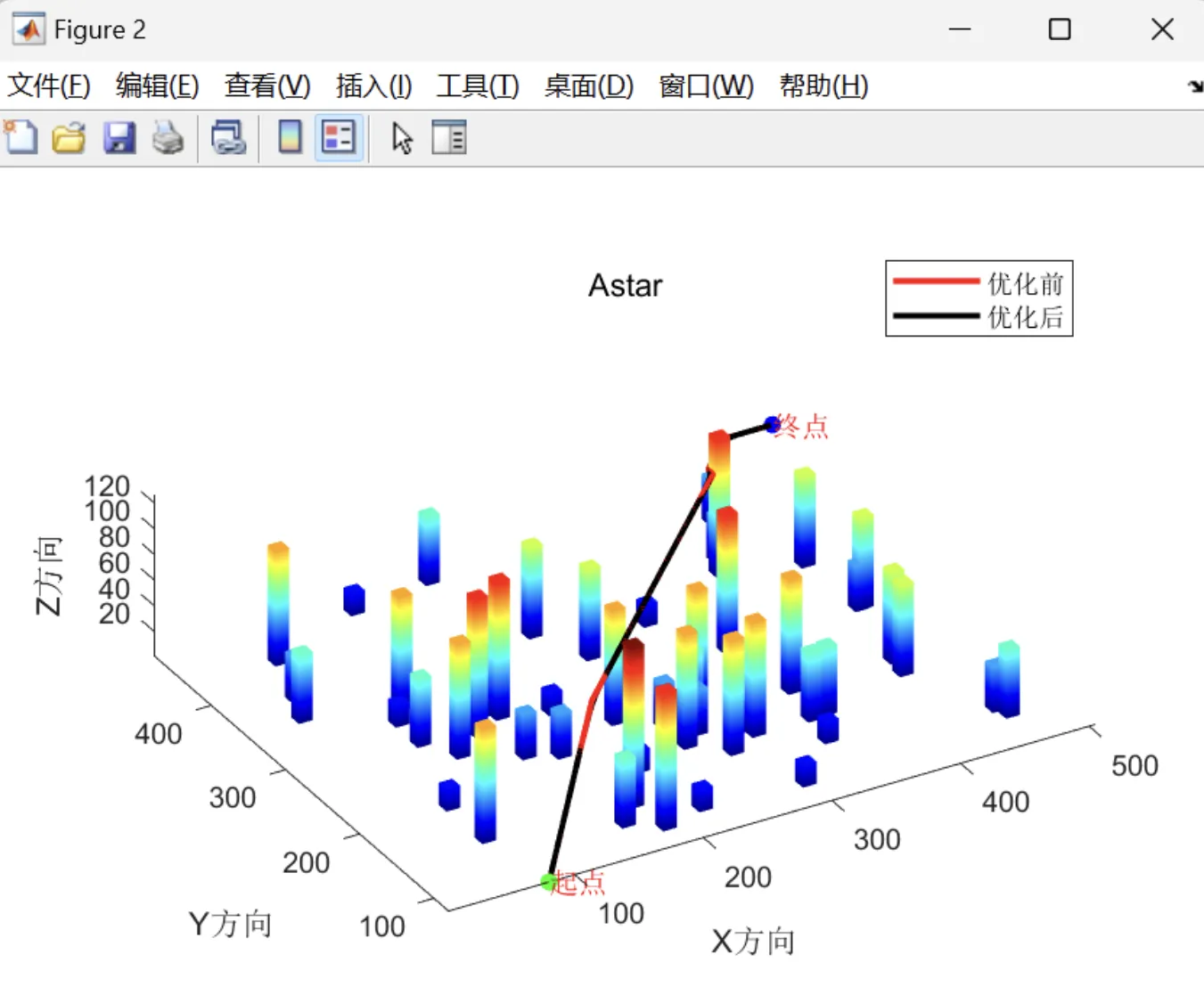The height and width of the screenshot is (987, 1204).
Task: Minimize the Figure 2 window
Action: click(960, 29)
